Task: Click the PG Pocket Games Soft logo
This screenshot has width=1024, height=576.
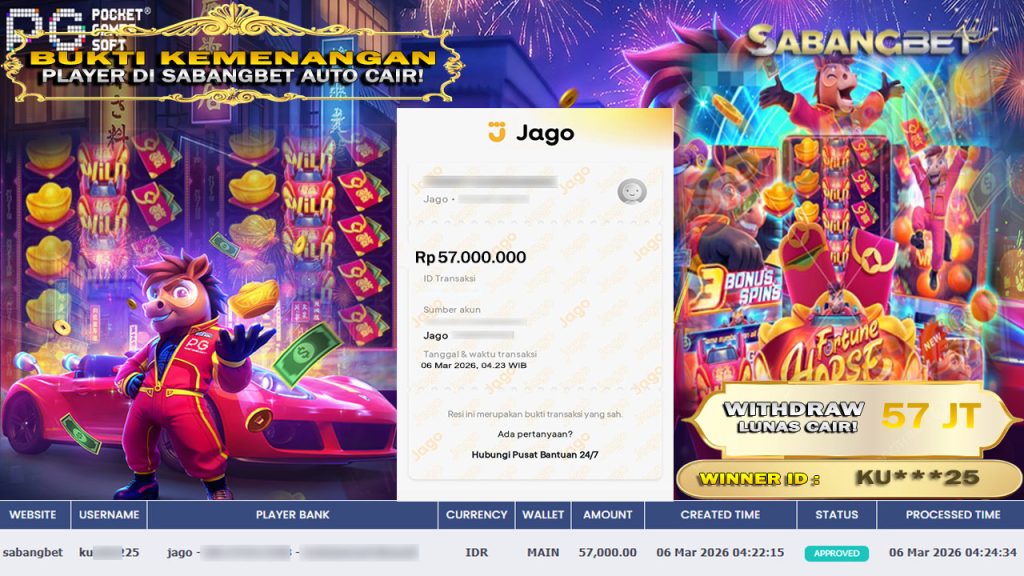Action: point(77,28)
